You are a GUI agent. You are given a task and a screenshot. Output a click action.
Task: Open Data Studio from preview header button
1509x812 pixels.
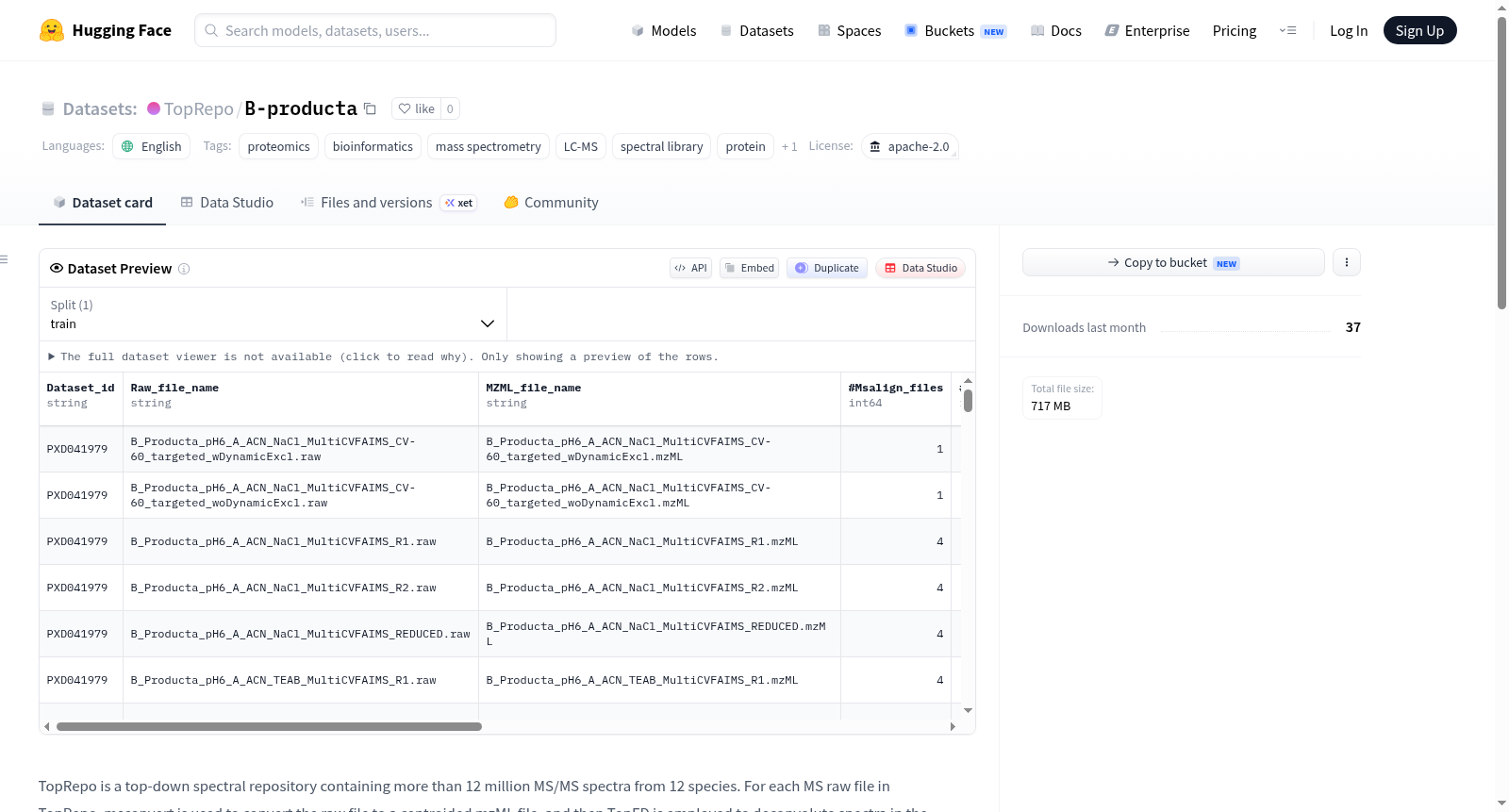click(920, 268)
